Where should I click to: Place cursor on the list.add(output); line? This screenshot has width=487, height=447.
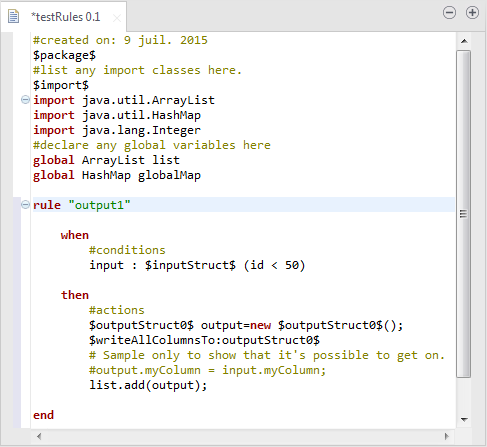(x=148, y=385)
